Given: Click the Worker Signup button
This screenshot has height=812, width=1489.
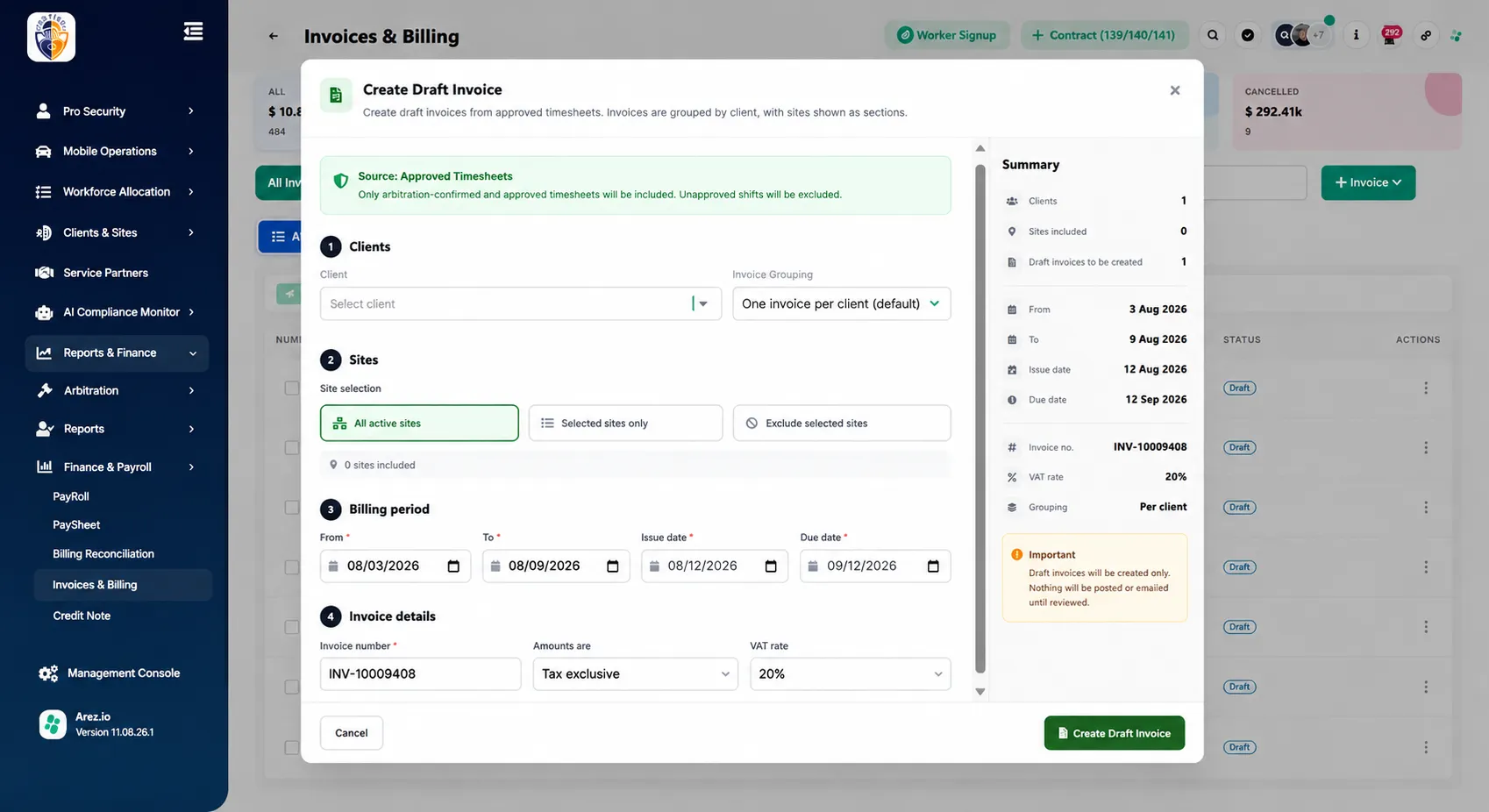Looking at the screenshot, I should [x=947, y=35].
